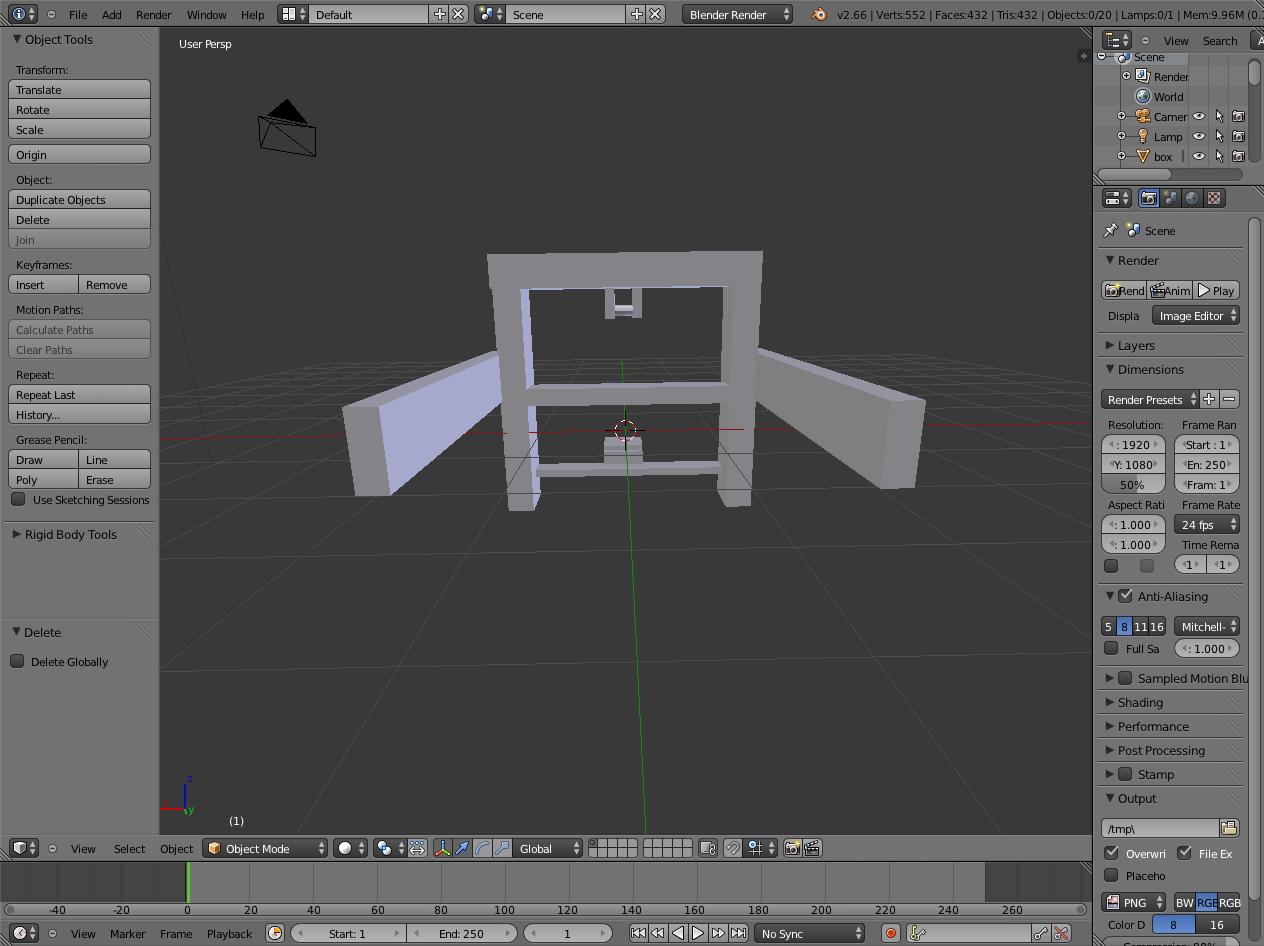
Task: Open the Outliner editor type selector
Action: (1117, 40)
